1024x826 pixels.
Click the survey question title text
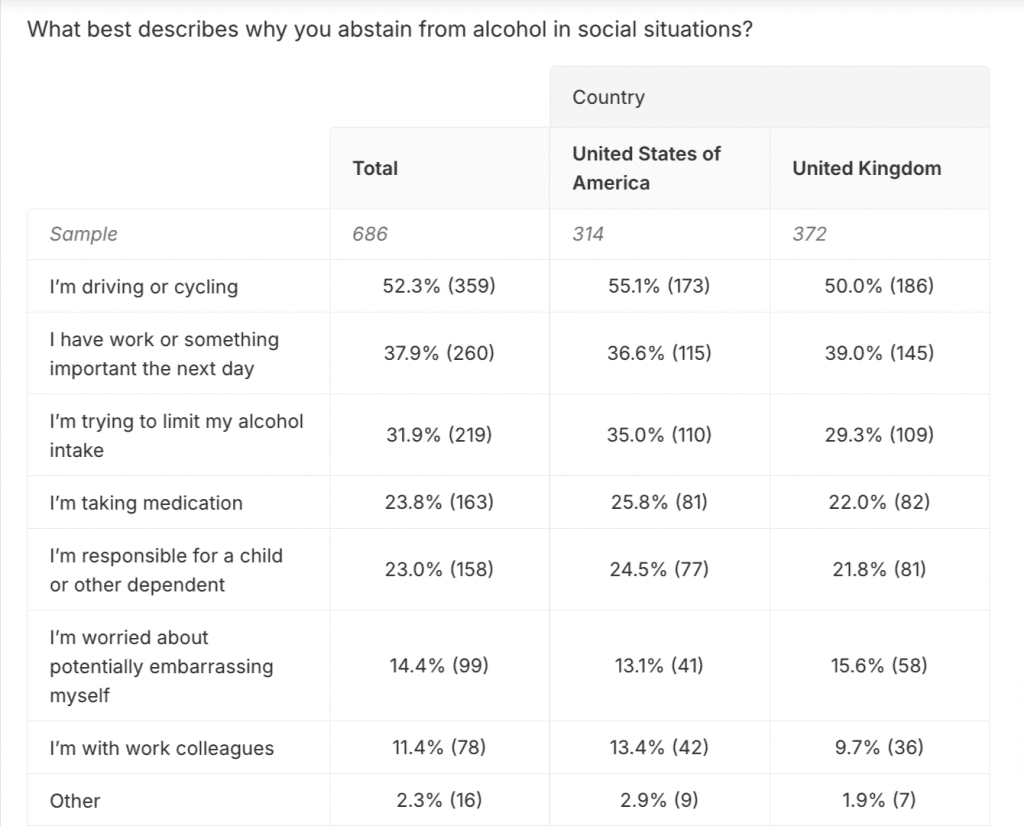coord(390,29)
